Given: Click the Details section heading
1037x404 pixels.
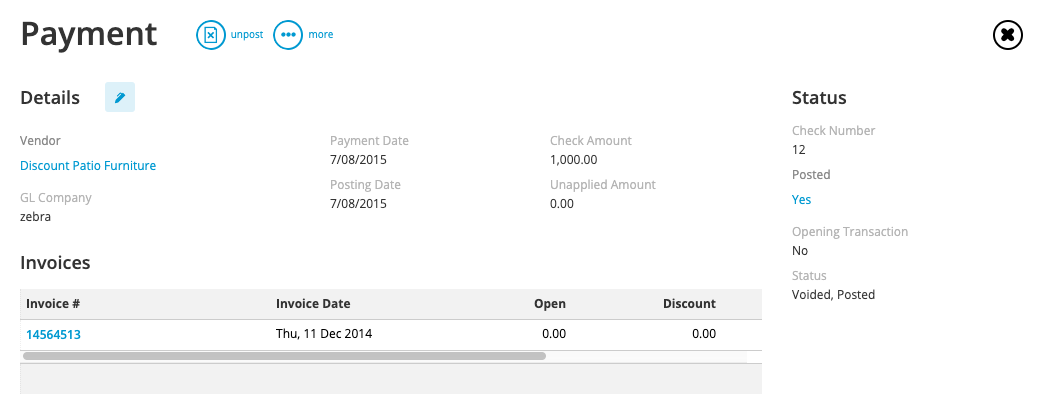Looking at the screenshot, I should (x=50, y=97).
